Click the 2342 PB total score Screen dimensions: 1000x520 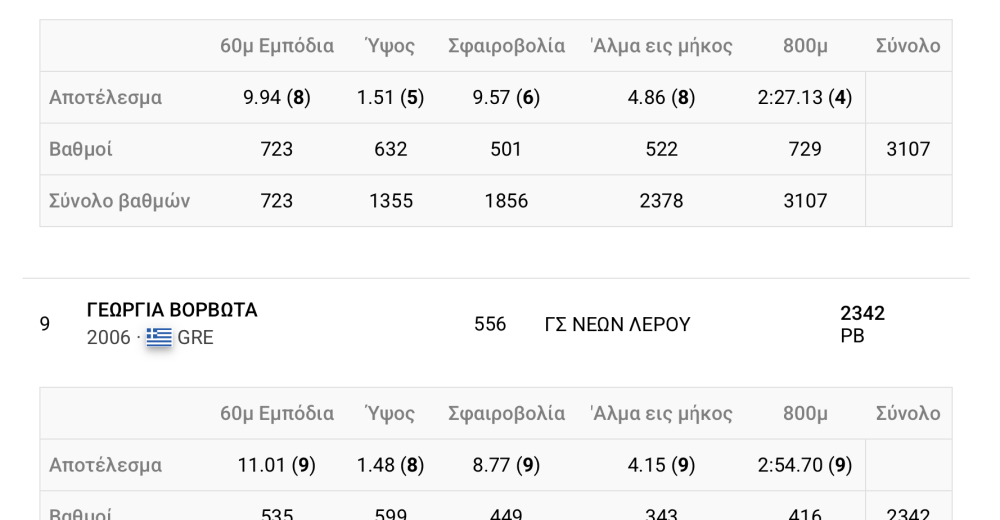(862, 324)
